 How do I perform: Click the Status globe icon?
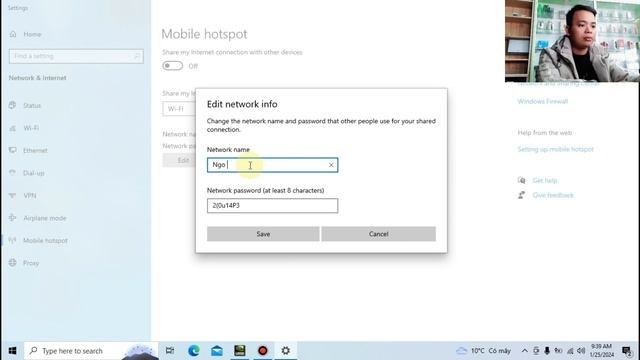[13, 105]
